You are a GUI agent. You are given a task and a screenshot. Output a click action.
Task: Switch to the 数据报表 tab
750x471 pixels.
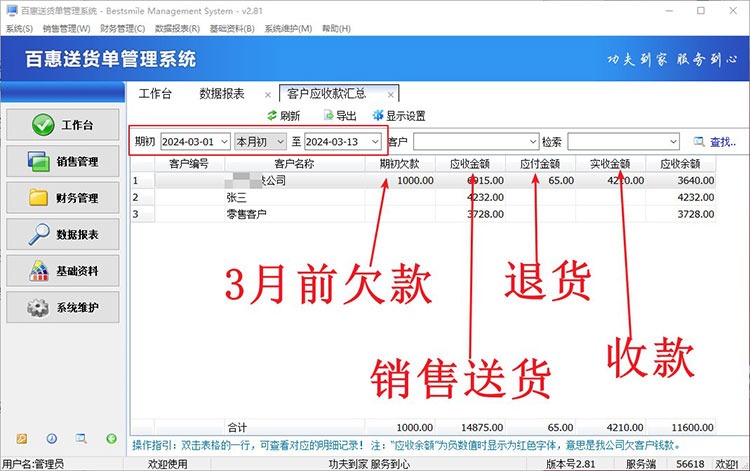[x=222, y=94]
